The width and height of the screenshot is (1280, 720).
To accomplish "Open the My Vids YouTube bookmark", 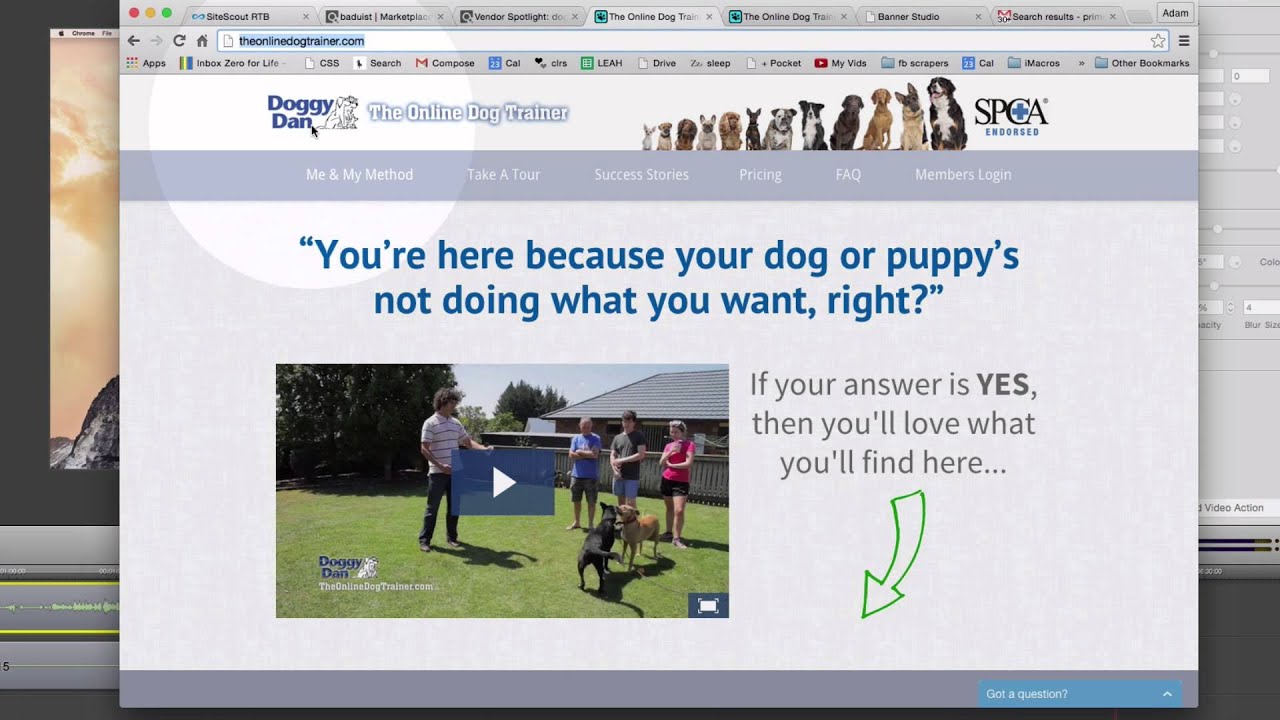I will pyautogui.click(x=841, y=63).
